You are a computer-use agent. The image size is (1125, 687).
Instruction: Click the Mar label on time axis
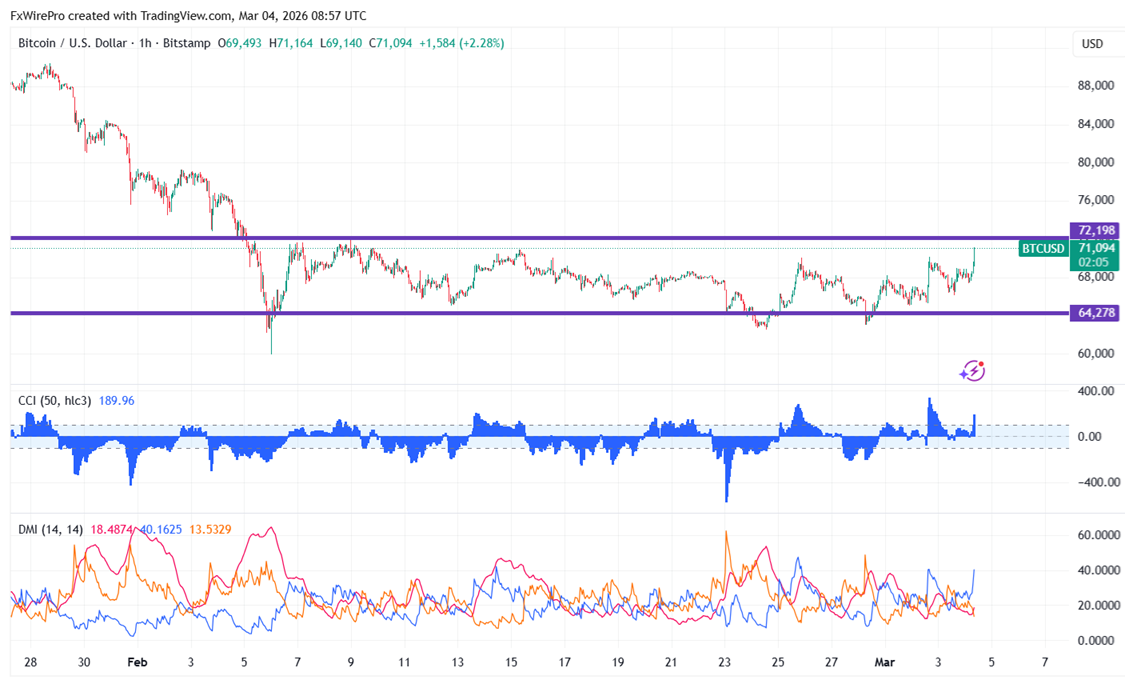click(885, 662)
